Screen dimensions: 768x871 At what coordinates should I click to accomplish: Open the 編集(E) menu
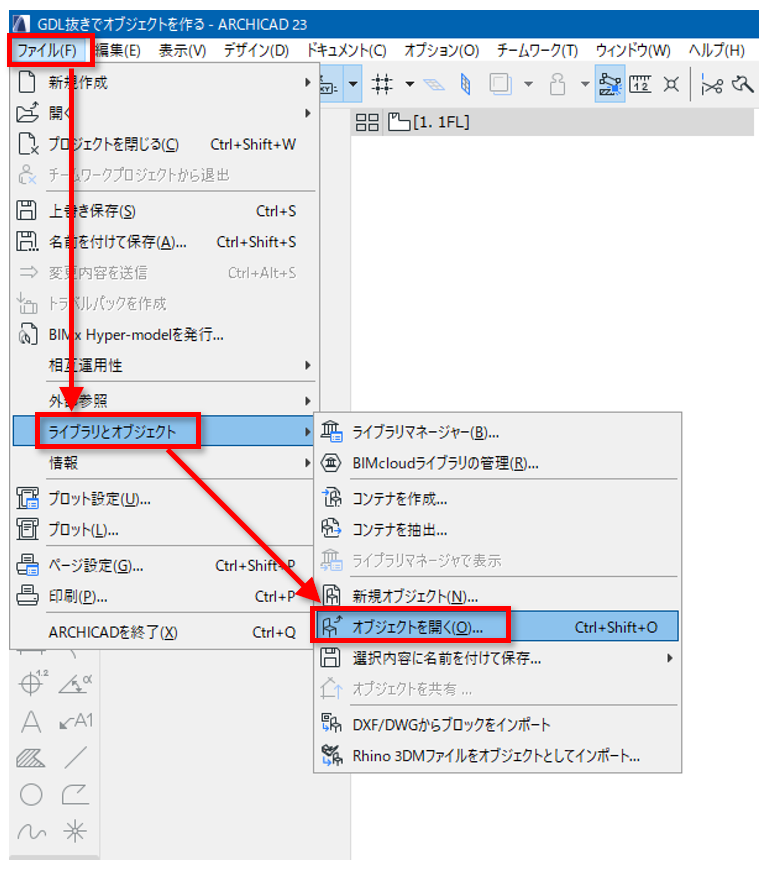[x=117, y=51]
